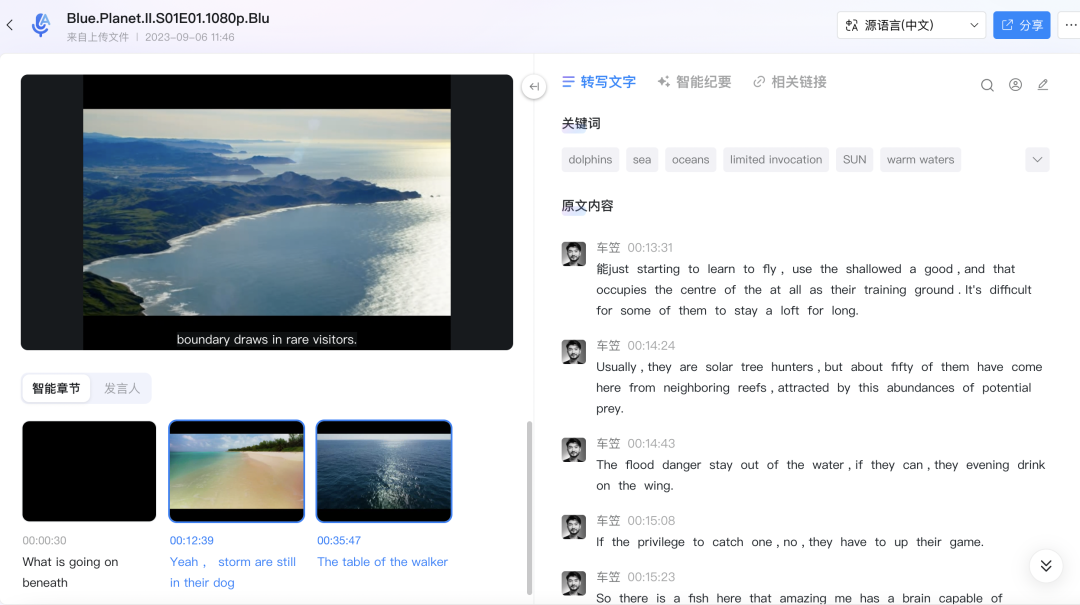Open the more options ellipsis menu

pos(1068,25)
